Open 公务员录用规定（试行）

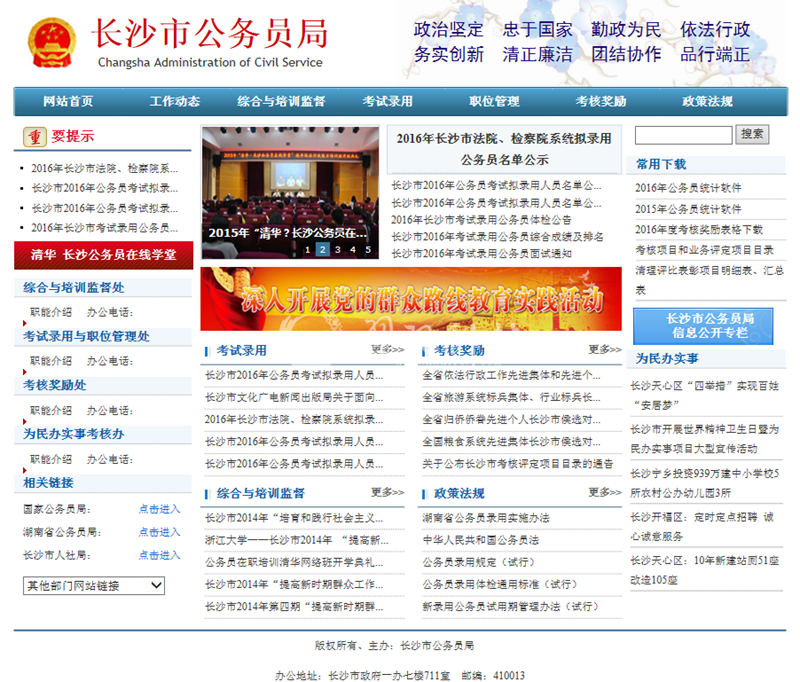479,562
